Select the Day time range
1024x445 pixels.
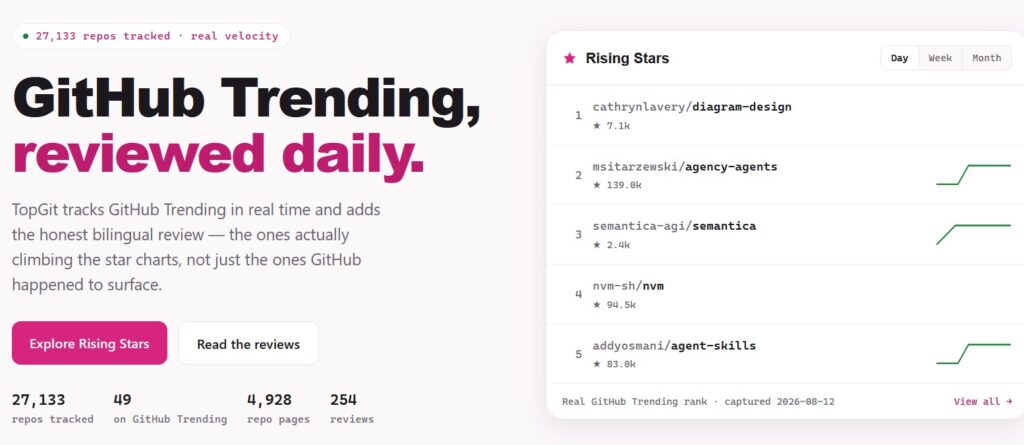tap(899, 58)
